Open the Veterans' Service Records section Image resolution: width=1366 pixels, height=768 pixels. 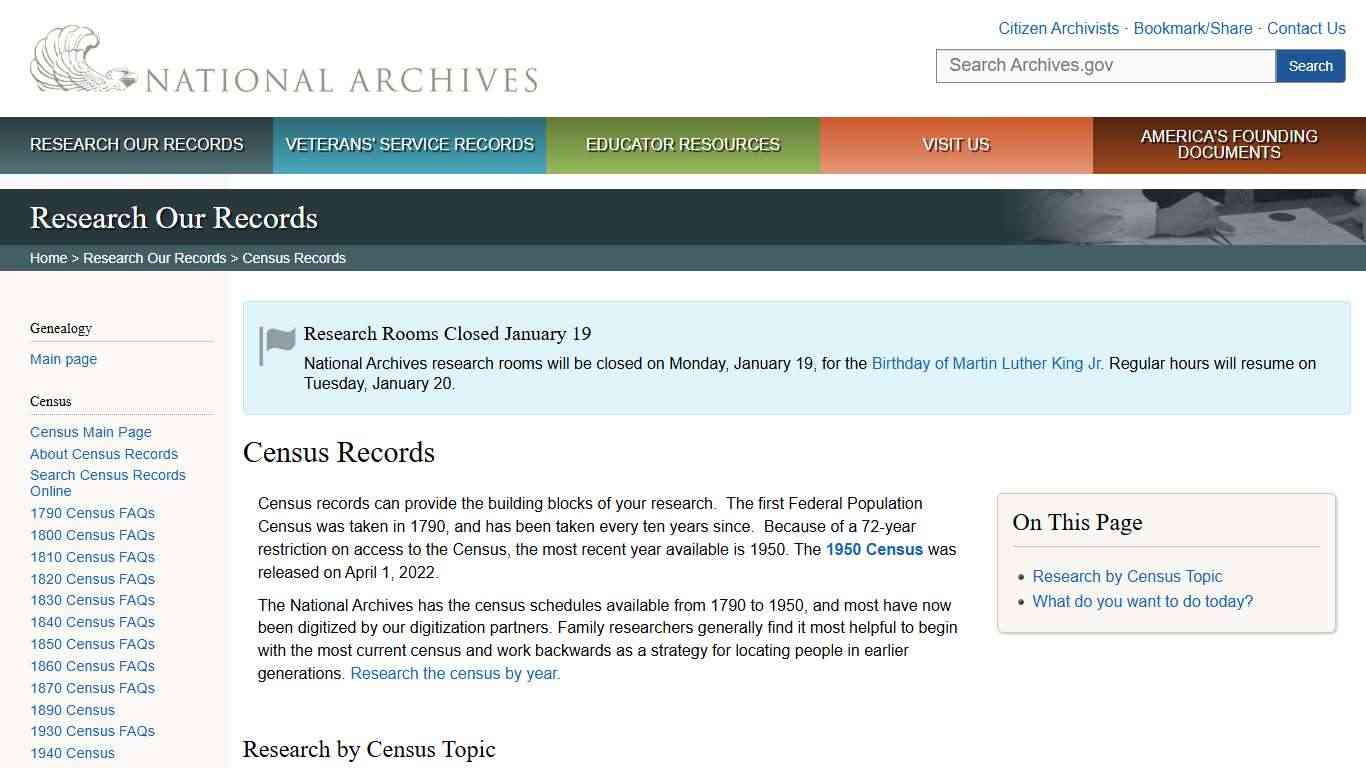[x=409, y=144]
